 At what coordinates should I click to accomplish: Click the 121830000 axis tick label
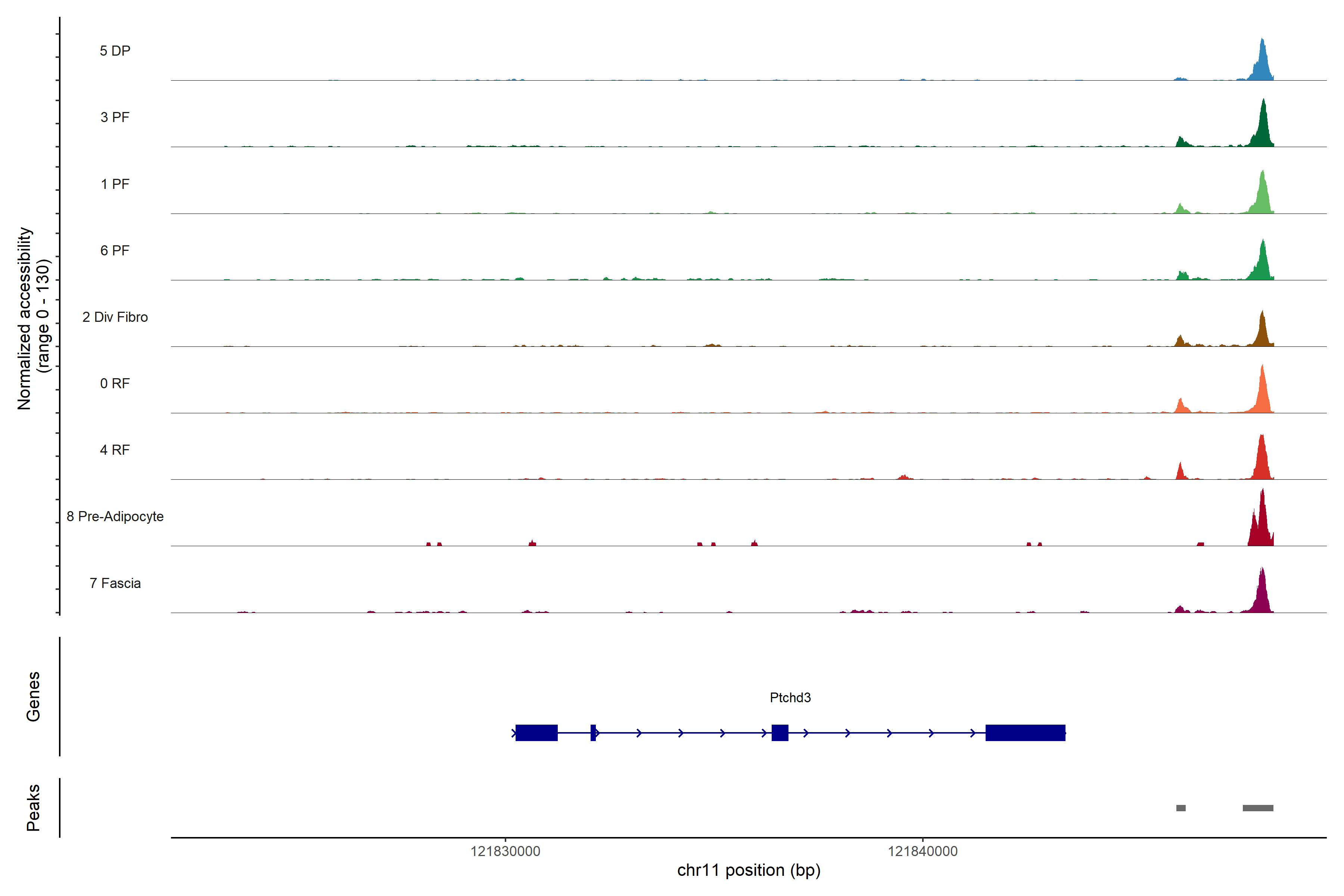tap(505, 851)
